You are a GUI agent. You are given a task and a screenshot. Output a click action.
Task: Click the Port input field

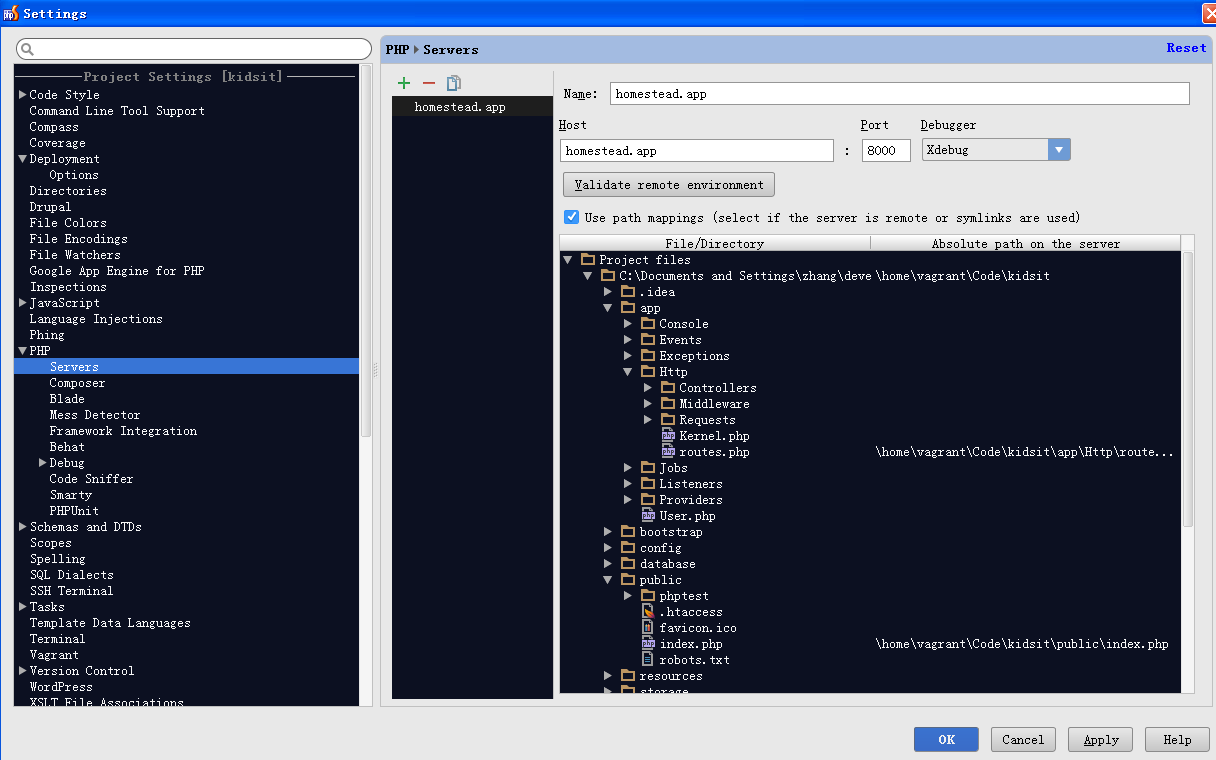[886, 150]
